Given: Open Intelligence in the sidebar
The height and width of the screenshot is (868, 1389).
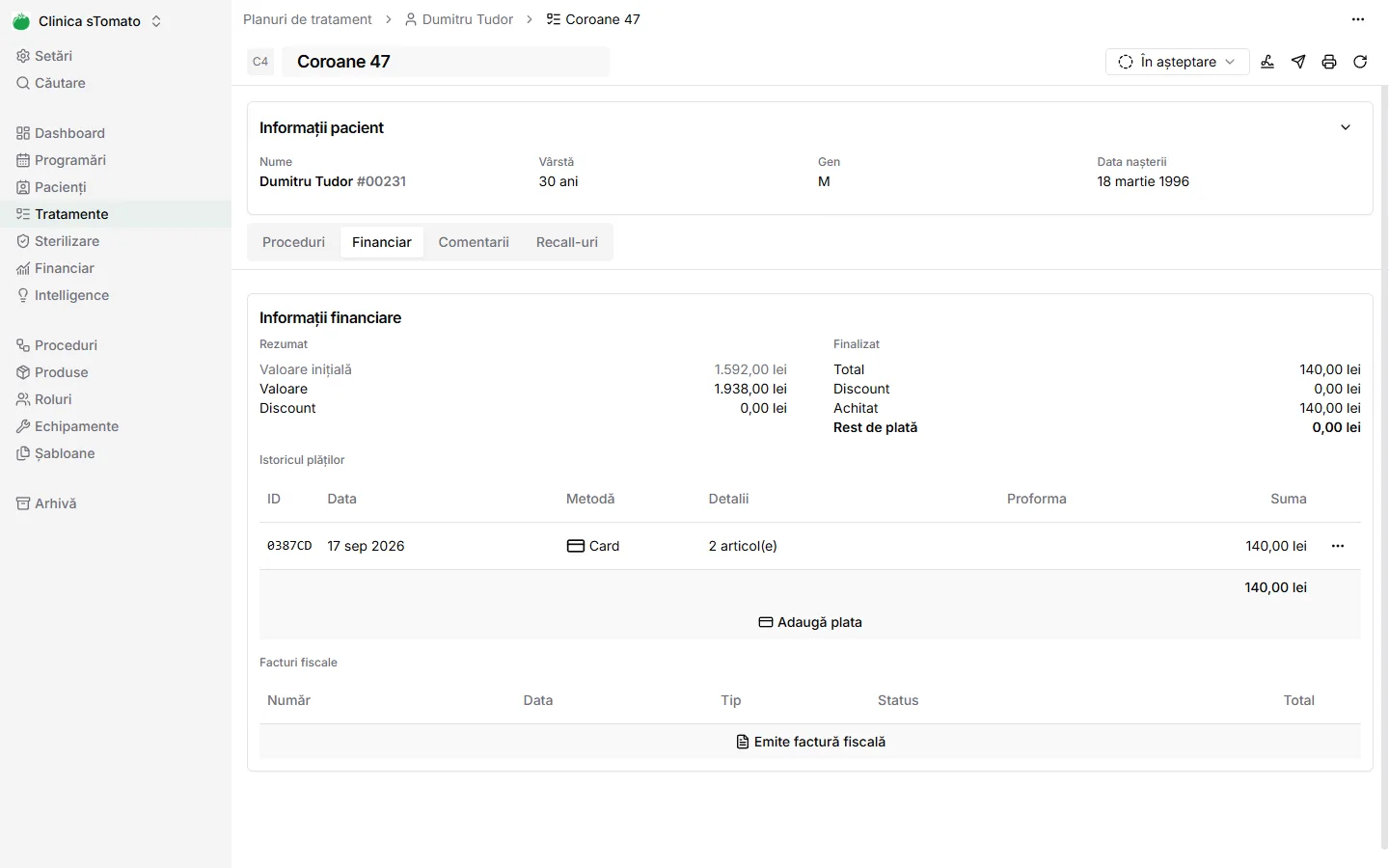Looking at the screenshot, I should pos(116,295).
